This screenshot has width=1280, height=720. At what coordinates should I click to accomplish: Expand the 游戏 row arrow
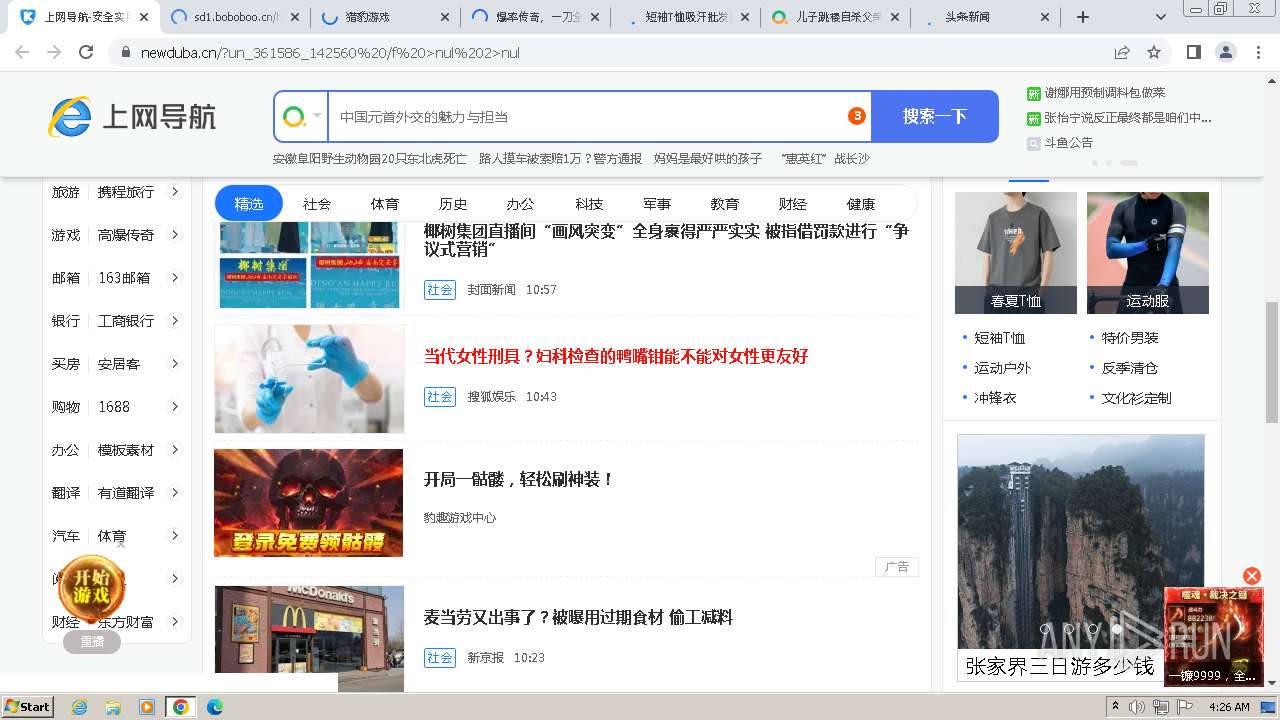point(174,235)
